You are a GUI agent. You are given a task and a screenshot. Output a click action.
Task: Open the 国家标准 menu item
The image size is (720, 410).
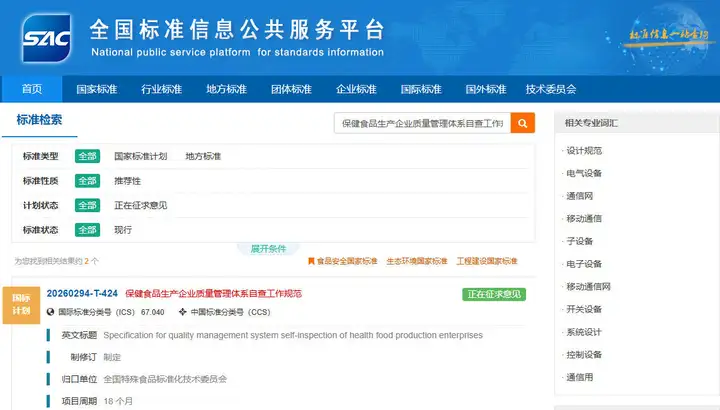(x=96, y=89)
